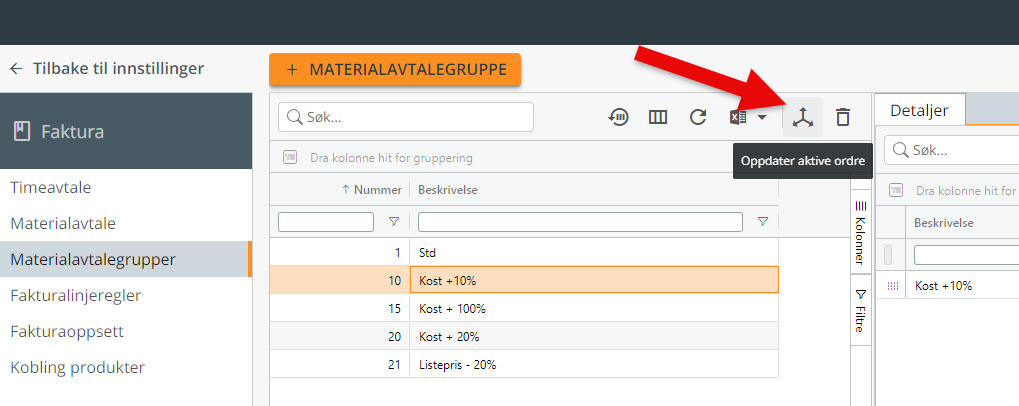Select the row Kost + 100%
Viewport: 1019px width, 406px height.
524,308
